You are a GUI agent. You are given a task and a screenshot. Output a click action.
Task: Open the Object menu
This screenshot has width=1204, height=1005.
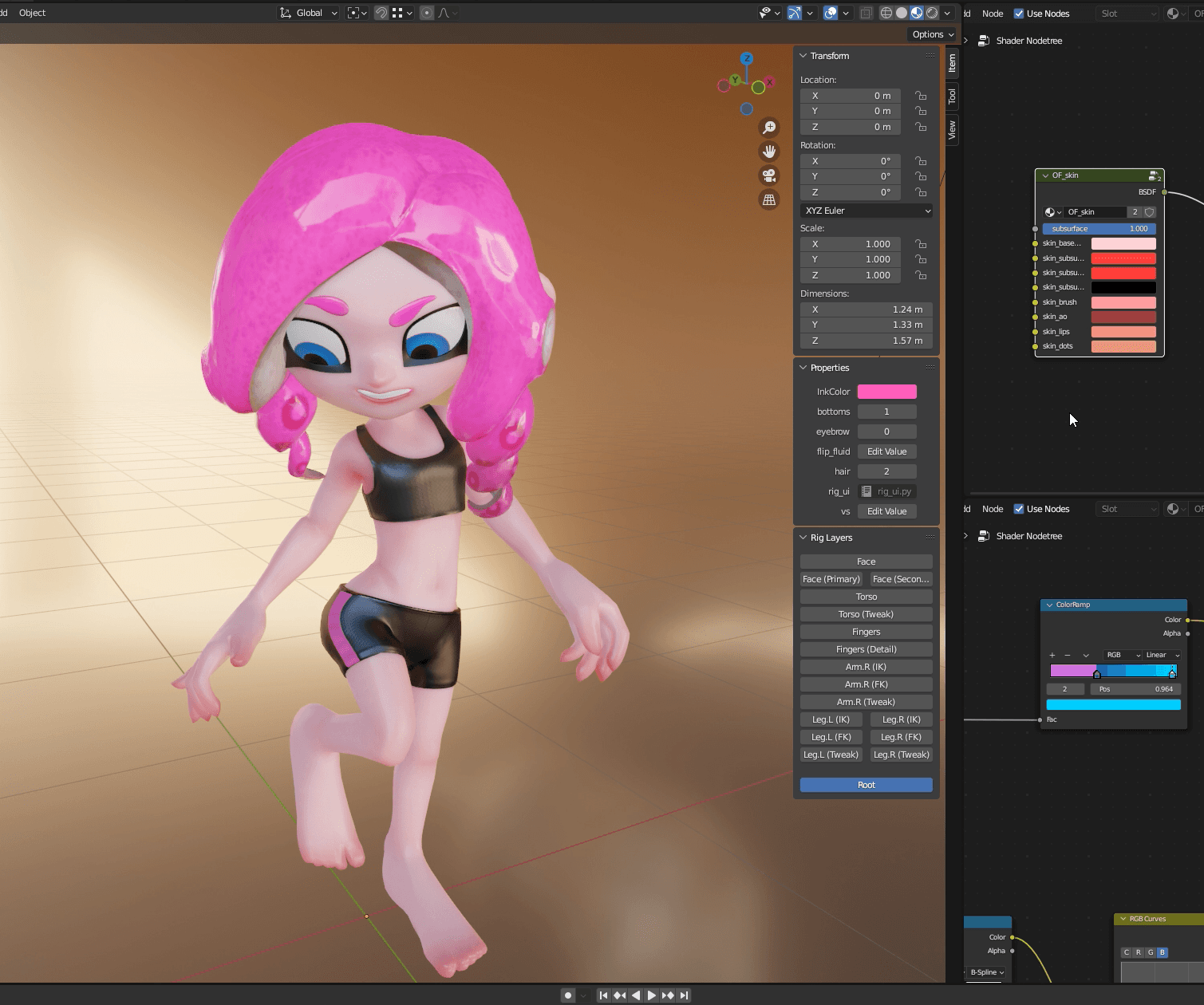(33, 13)
